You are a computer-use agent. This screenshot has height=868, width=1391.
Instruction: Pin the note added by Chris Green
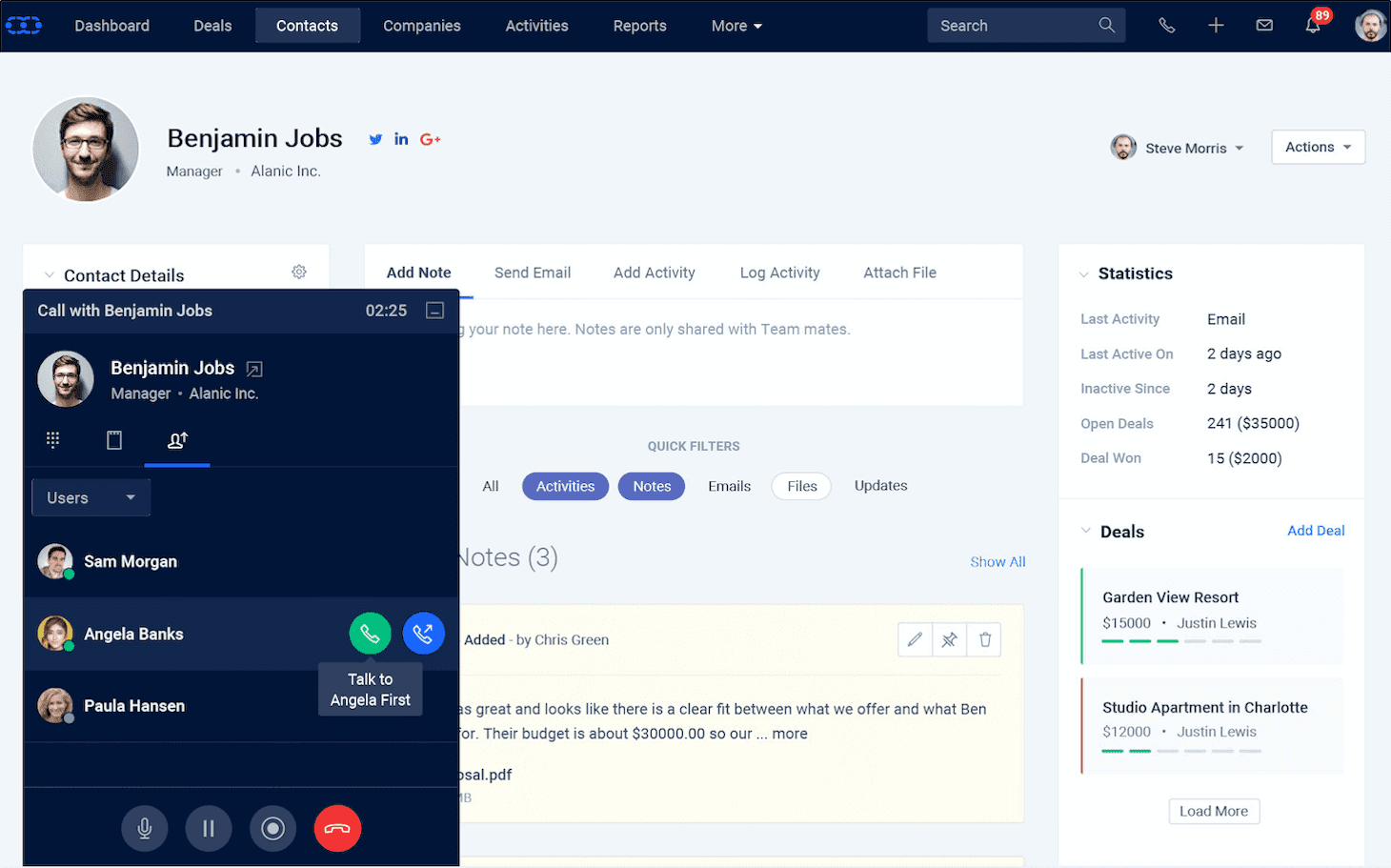point(949,639)
